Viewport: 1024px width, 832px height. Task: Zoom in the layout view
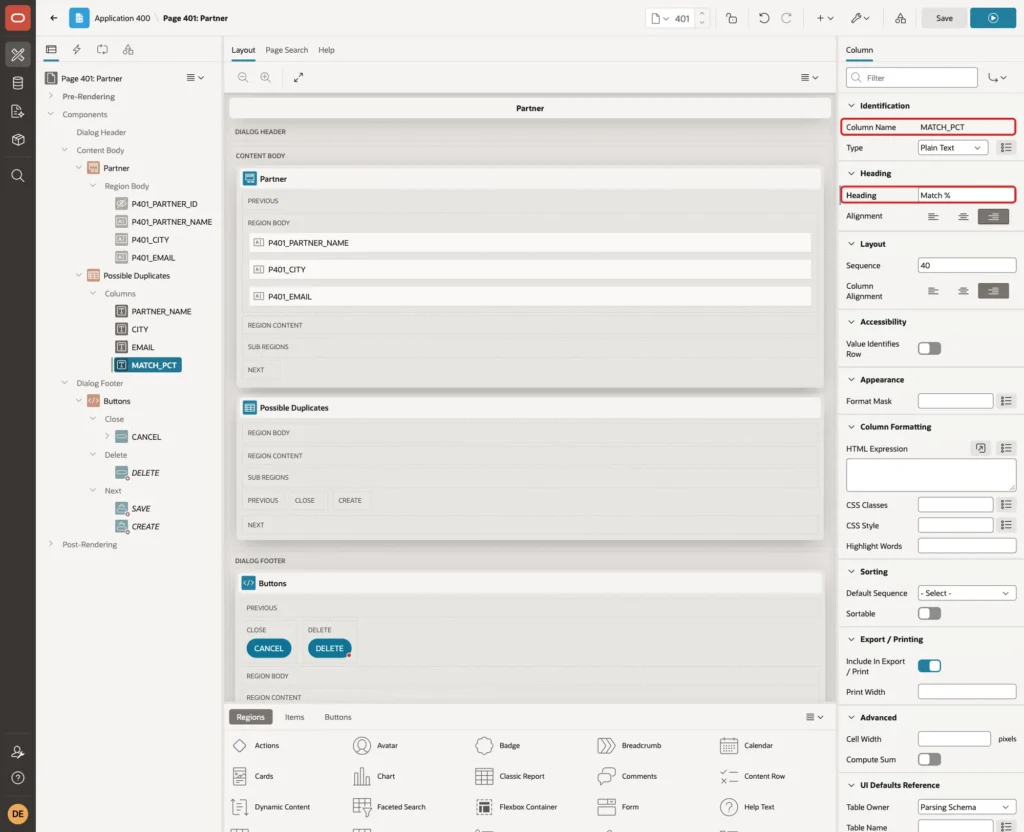(266, 77)
